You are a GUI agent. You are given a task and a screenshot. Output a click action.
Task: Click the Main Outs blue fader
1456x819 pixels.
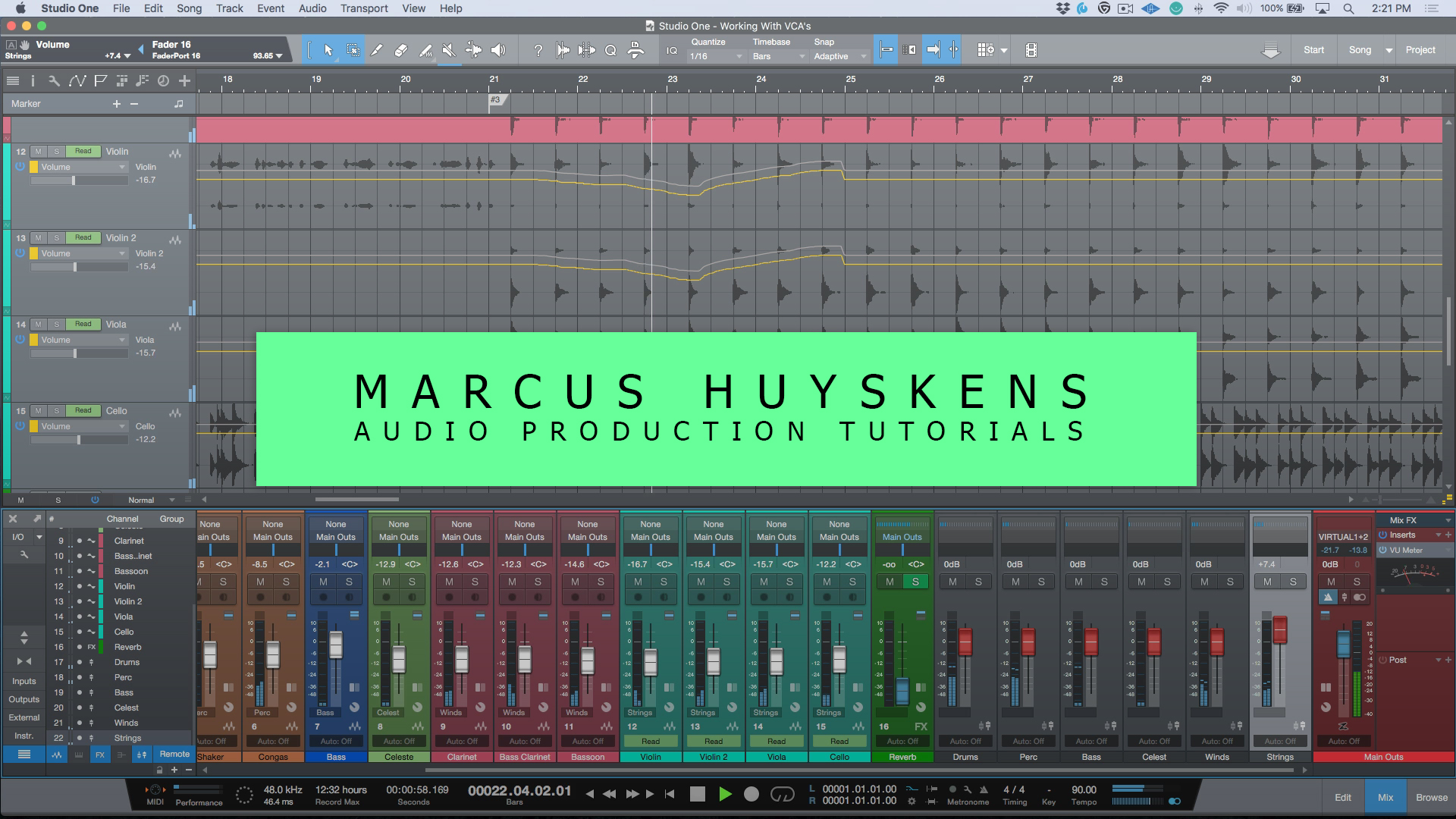[x=1343, y=644]
